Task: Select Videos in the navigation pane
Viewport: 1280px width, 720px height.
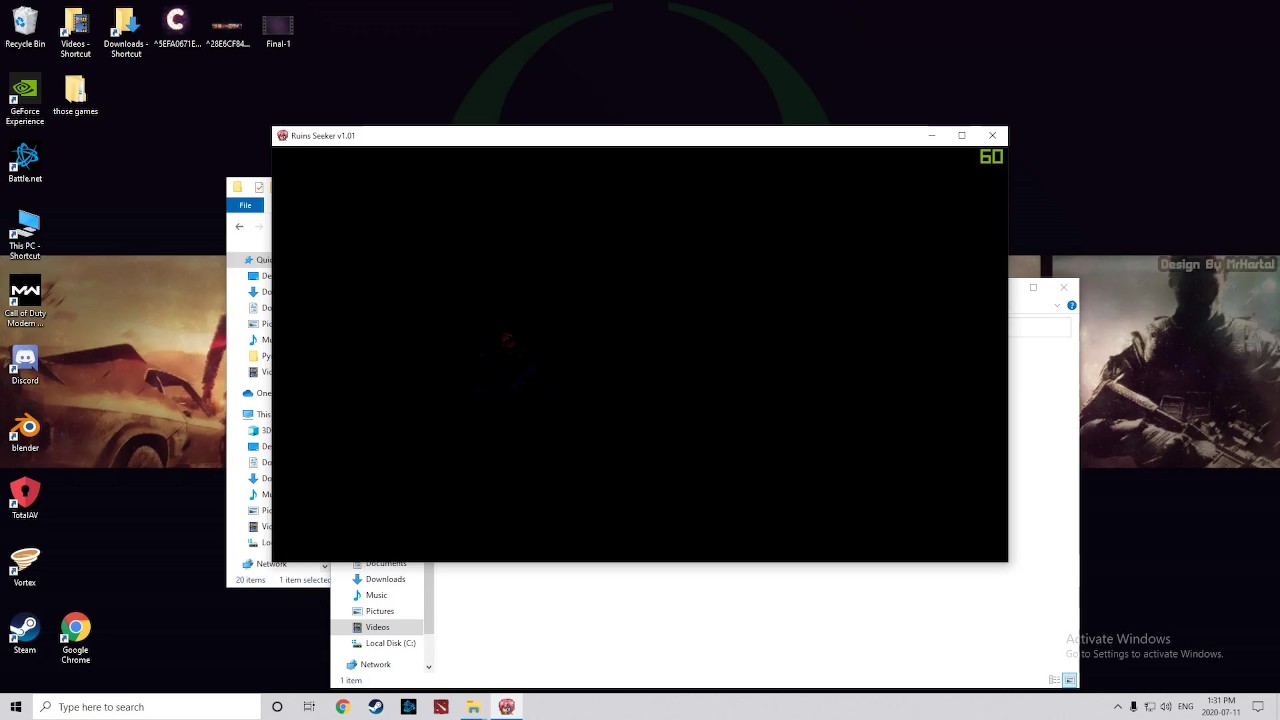Action: click(377, 627)
